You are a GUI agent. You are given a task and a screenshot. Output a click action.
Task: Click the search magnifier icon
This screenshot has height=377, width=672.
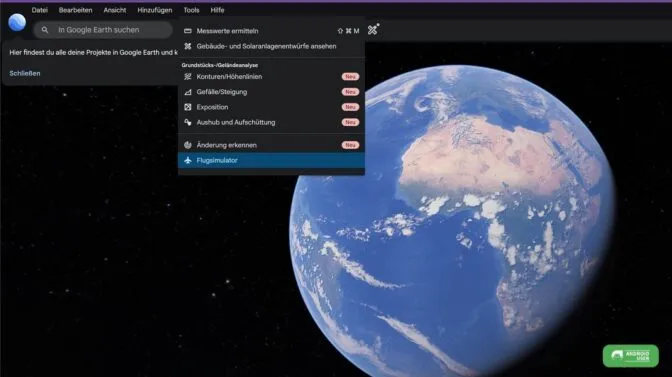[x=45, y=30]
